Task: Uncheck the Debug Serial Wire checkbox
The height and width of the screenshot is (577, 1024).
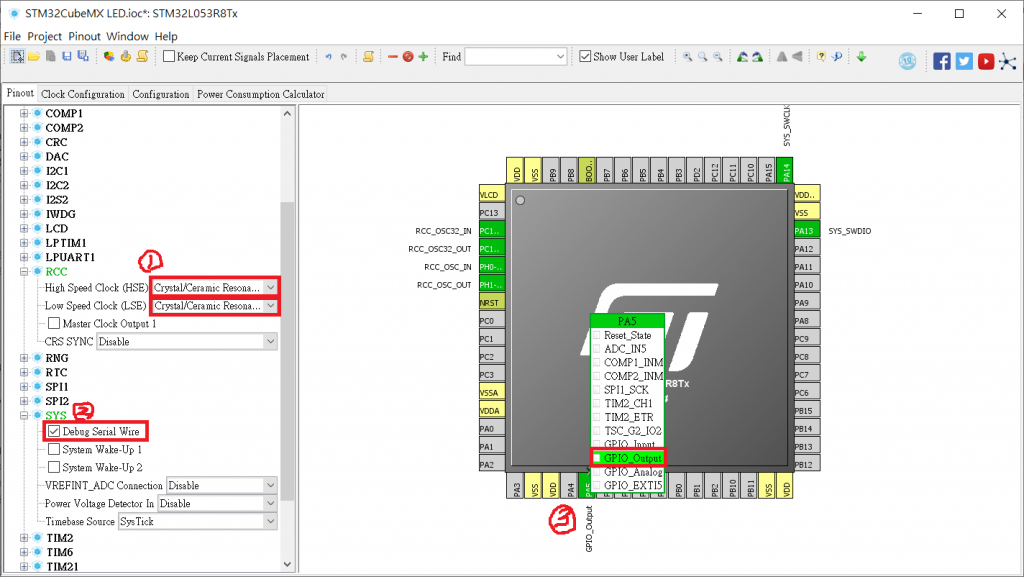Action: pyautogui.click(x=54, y=431)
